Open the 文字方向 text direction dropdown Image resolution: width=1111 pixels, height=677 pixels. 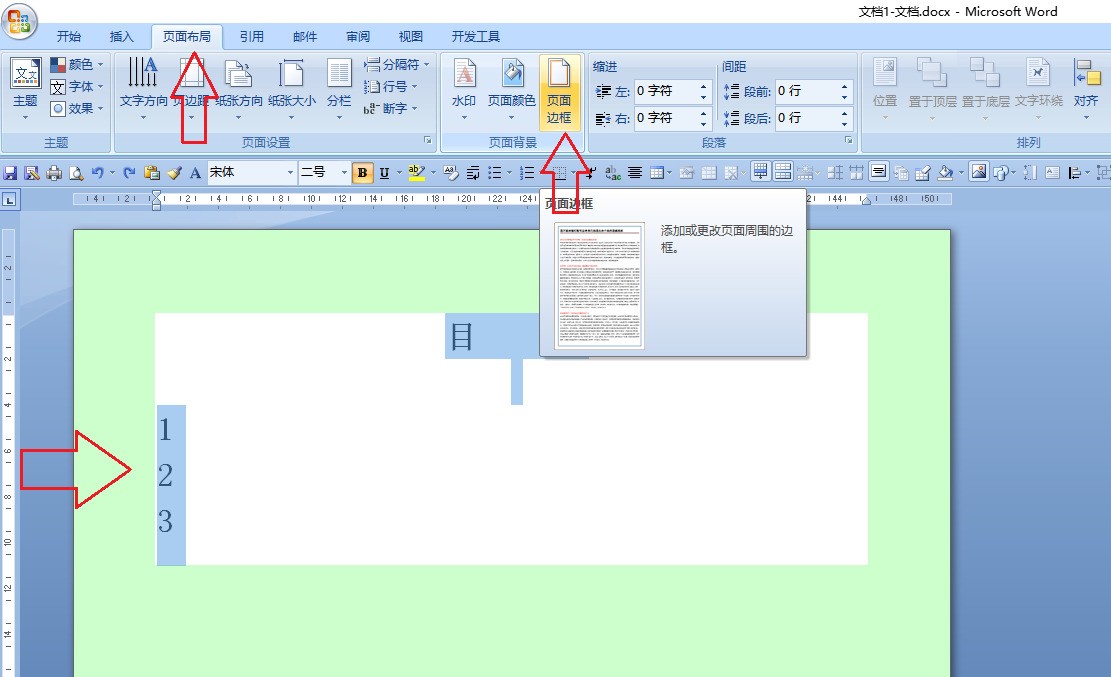(143, 88)
